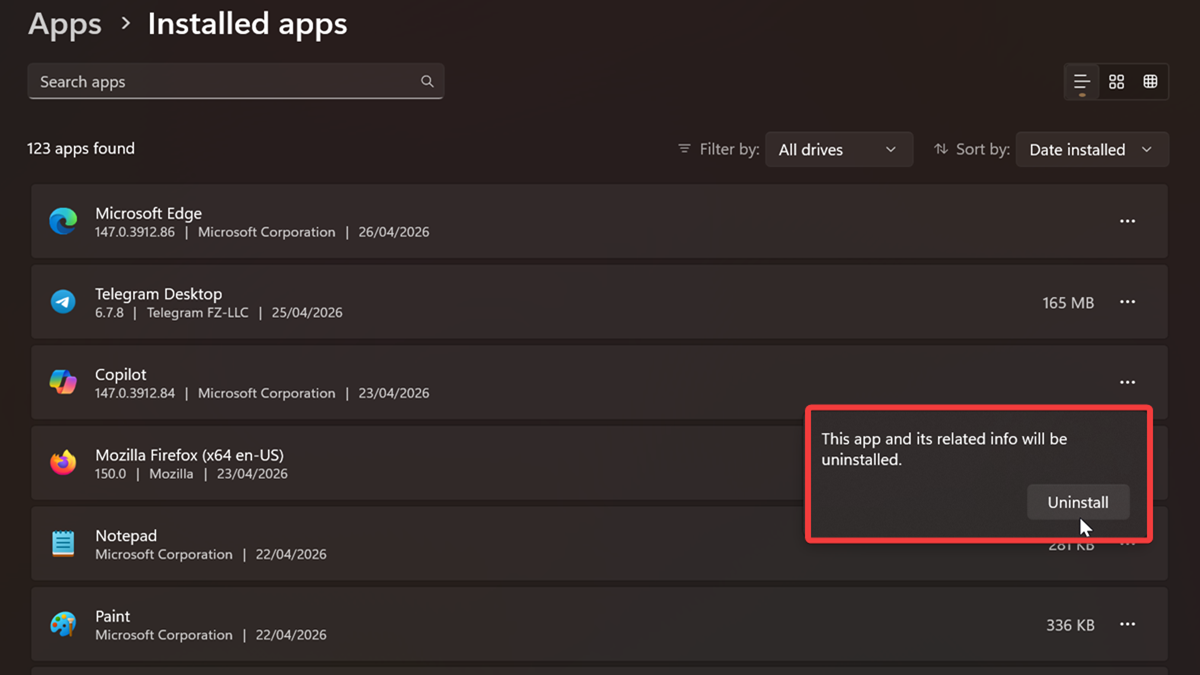Click the Notepad app icon
1200x675 pixels.
[63, 544]
